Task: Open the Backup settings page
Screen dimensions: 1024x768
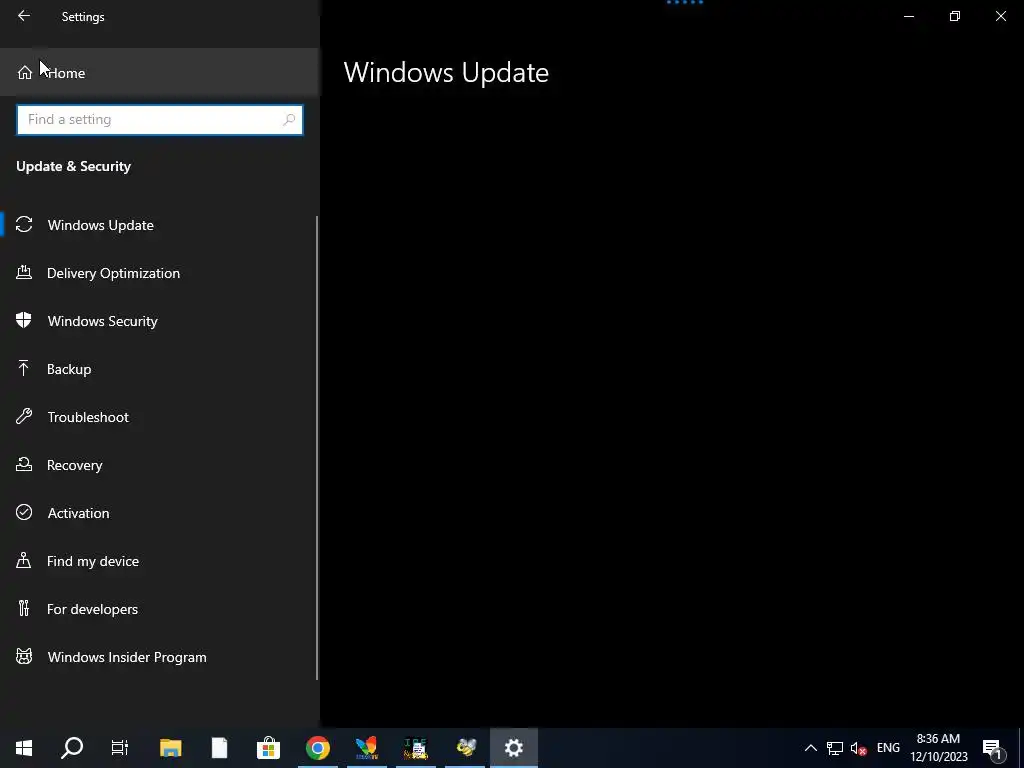Action: pyautogui.click(x=158, y=369)
